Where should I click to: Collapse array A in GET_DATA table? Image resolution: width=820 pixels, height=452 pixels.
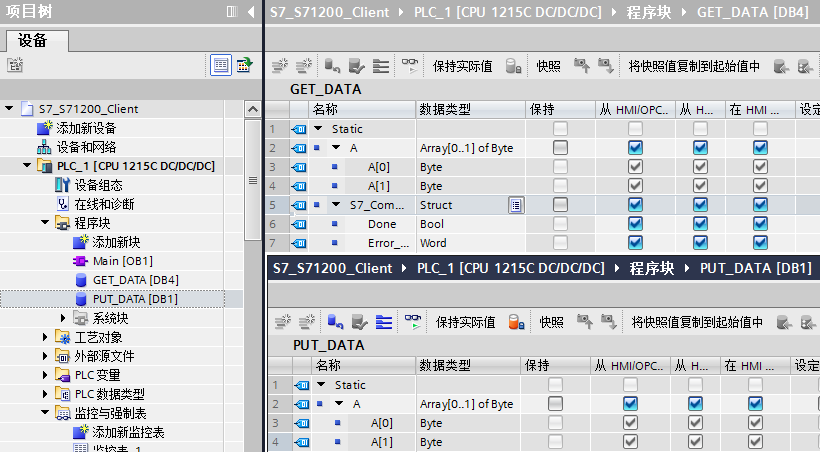tap(336, 148)
